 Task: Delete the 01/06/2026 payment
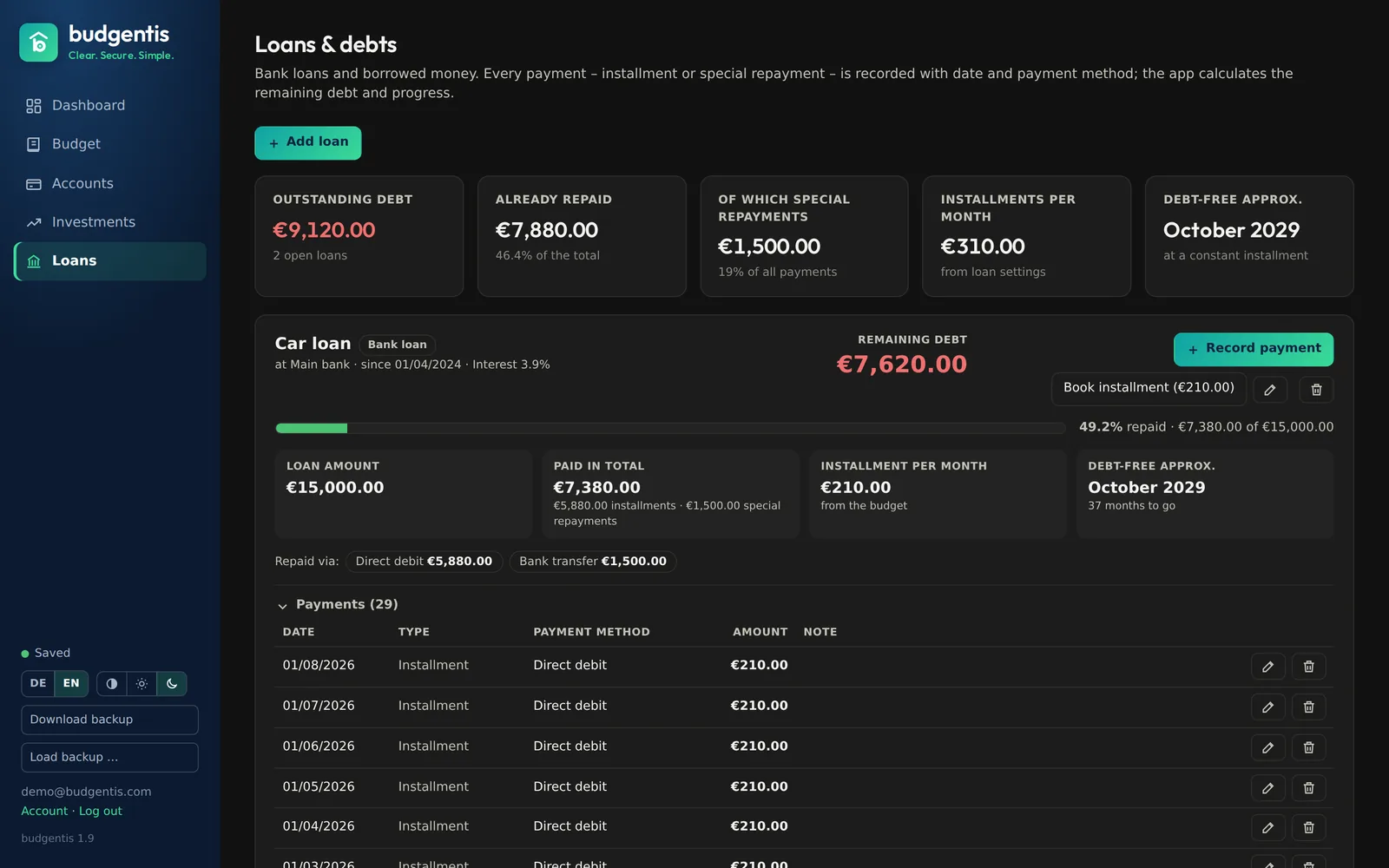1308,747
